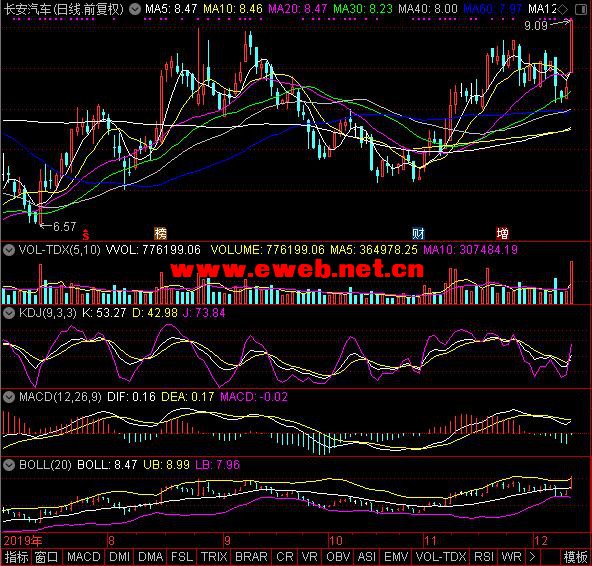Screen dimensions: 592x566
Task: Click the MA5: 8.47 label
Action: click(171, 8)
